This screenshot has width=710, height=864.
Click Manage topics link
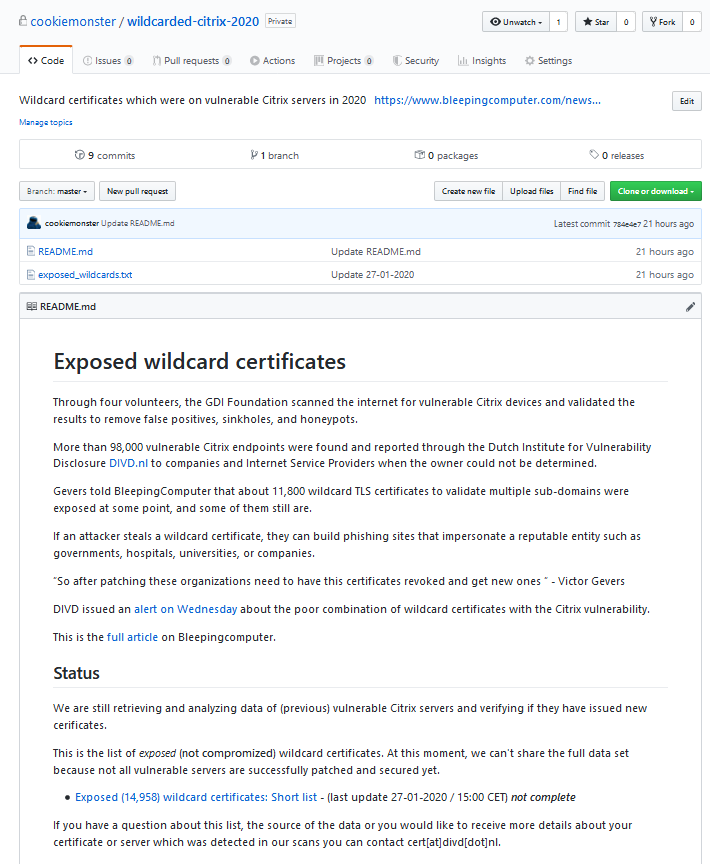coord(46,122)
